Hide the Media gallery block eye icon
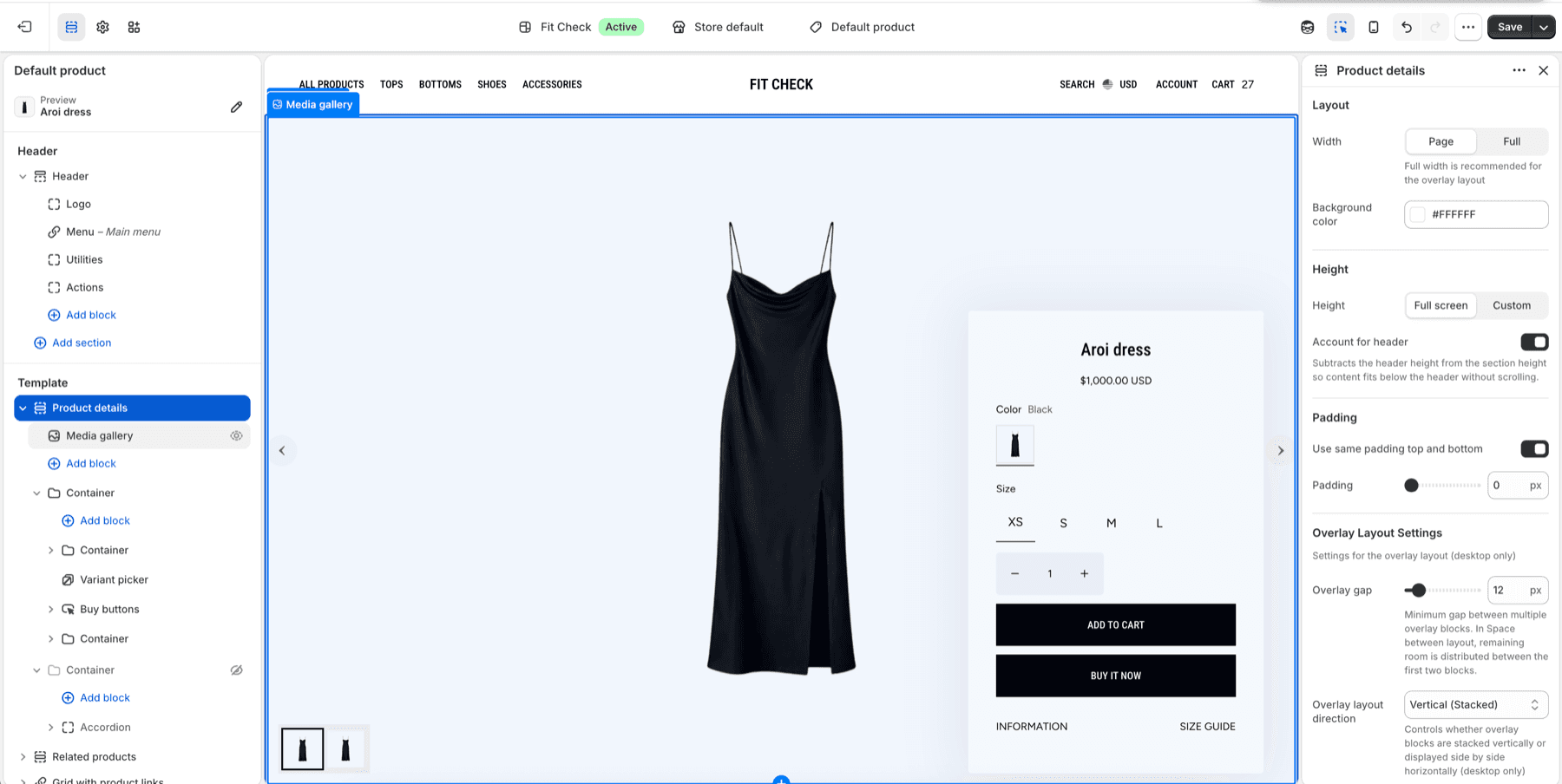This screenshot has height=784, width=1562. tap(236, 435)
